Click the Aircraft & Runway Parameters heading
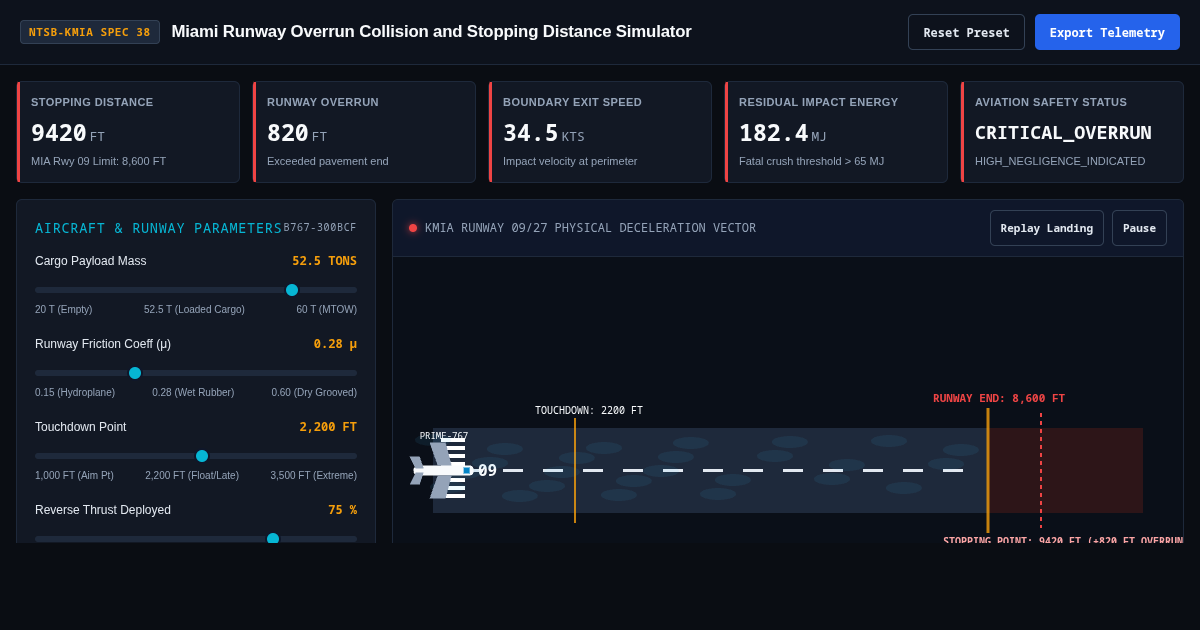1200x630 pixels. point(159,228)
